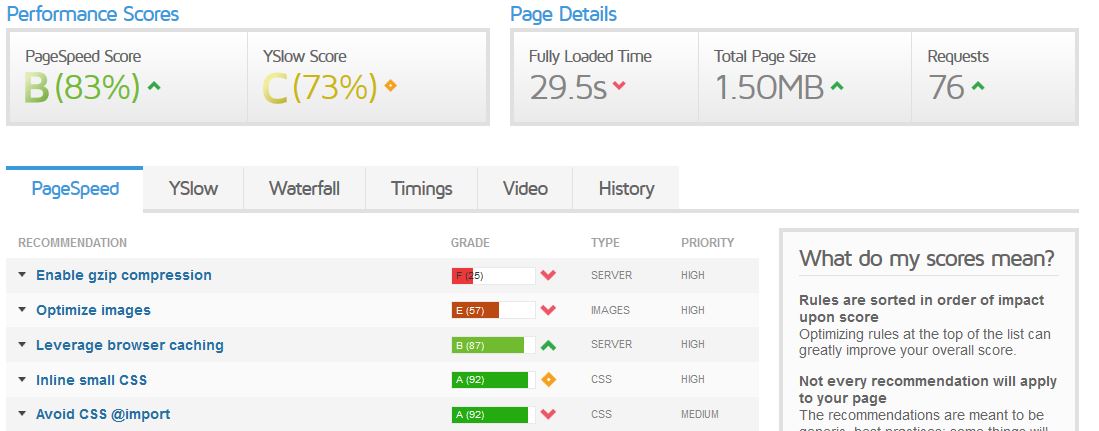Click the Total Page Size green arrow
The image size is (1099, 431).
click(x=837, y=87)
